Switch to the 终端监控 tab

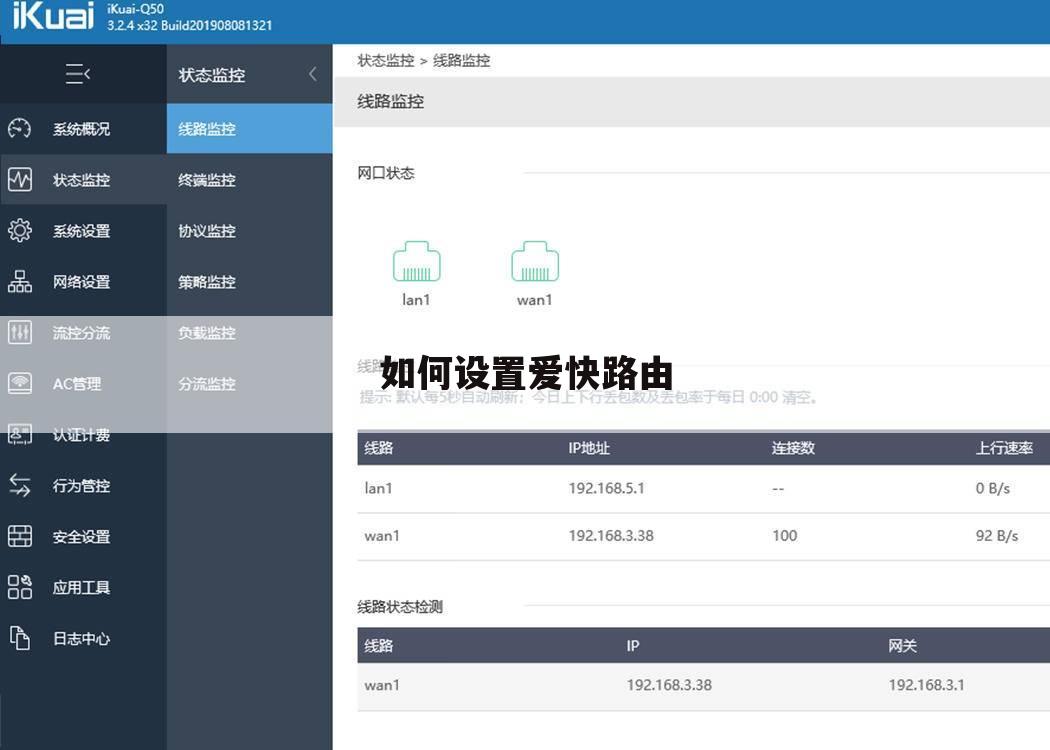(x=206, y=180)
